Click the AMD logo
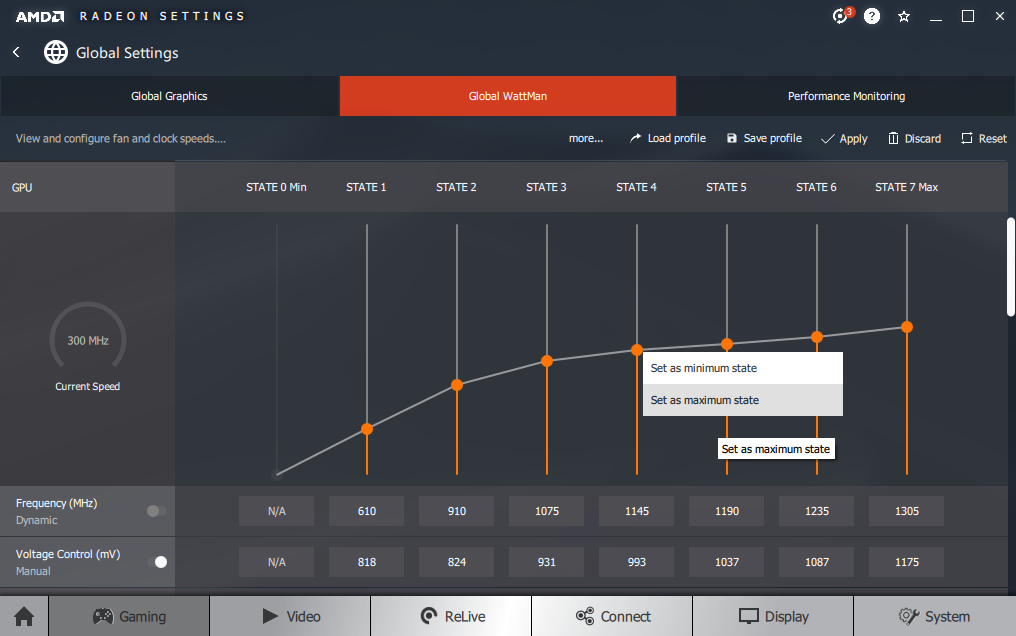The image size is (1016, 636). click(40, 16)
